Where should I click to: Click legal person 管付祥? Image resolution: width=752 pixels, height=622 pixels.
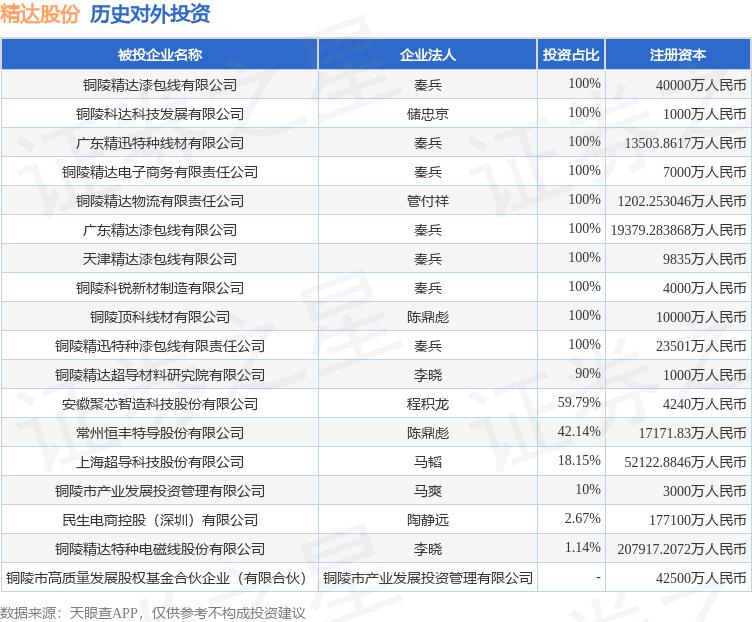tap(427, 201)
